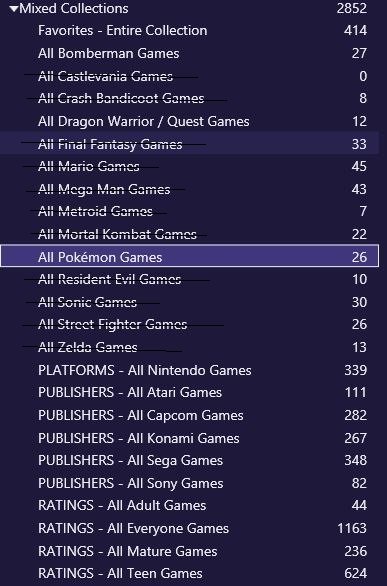The height and width of the screenshot is (586, 387).
Task: Open the All Bomberman Games collection
Action: [x=189, y=53]
